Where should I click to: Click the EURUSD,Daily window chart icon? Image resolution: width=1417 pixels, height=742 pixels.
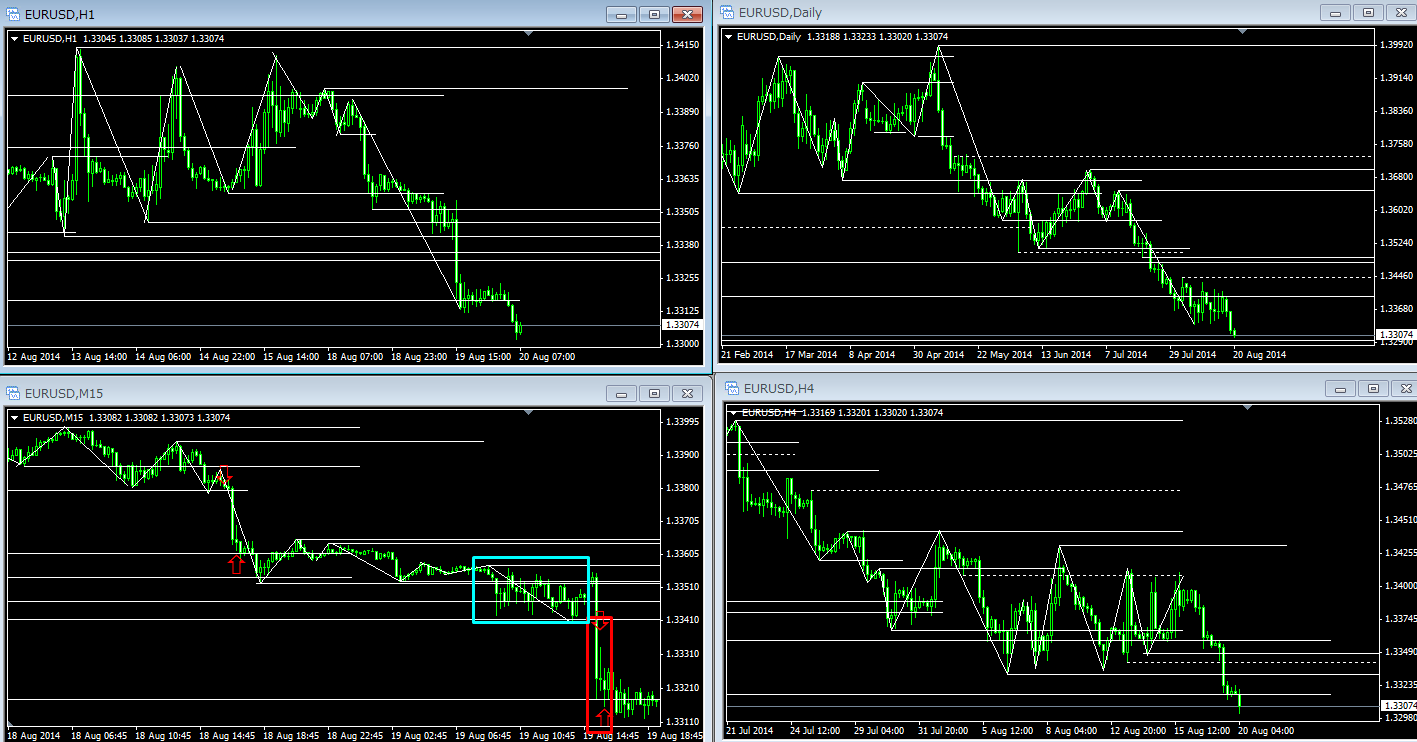click(x=726, y=12)
